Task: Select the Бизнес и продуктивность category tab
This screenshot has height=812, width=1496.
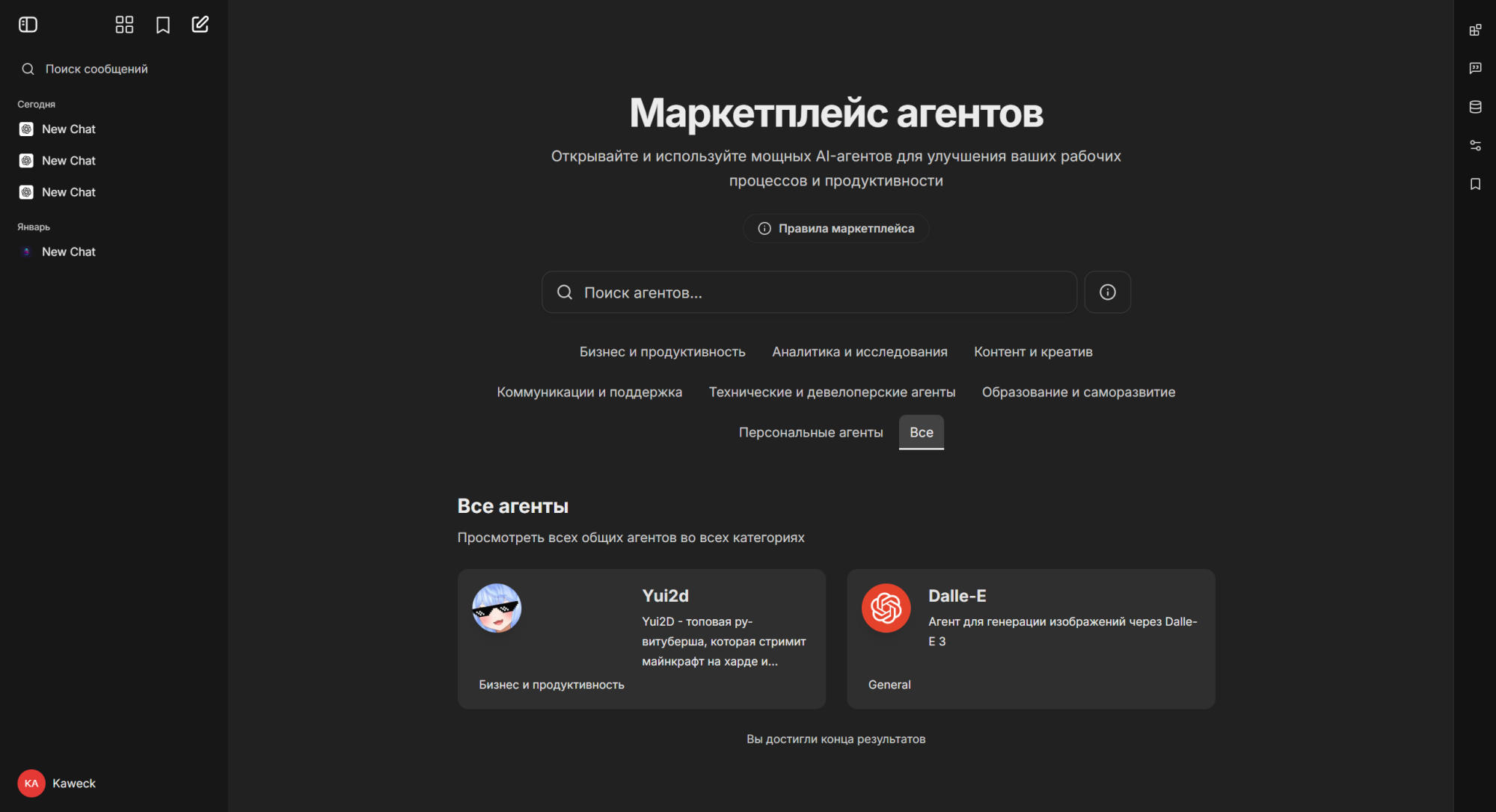Action: tap(662, 352)
